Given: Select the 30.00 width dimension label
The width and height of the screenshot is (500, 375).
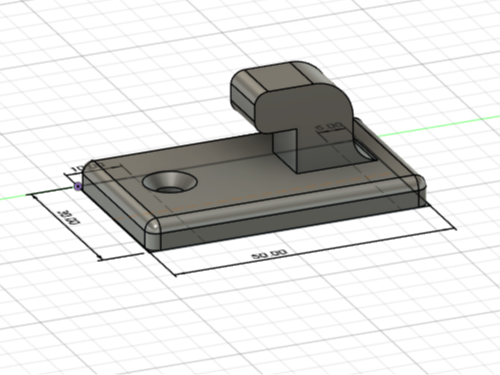Looking at the screenshot, I should [x=69, y=217].
